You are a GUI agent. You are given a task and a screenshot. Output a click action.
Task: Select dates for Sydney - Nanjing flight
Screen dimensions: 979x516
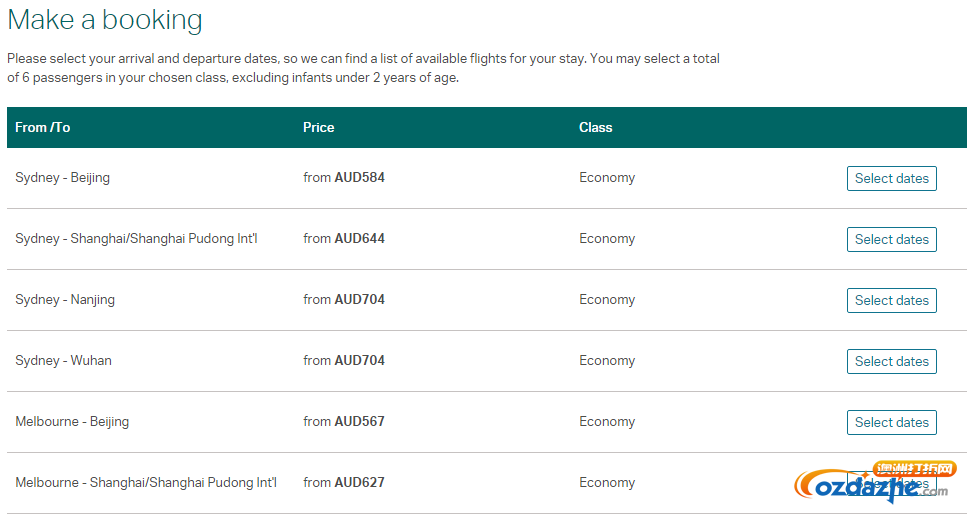pos(892,300)
